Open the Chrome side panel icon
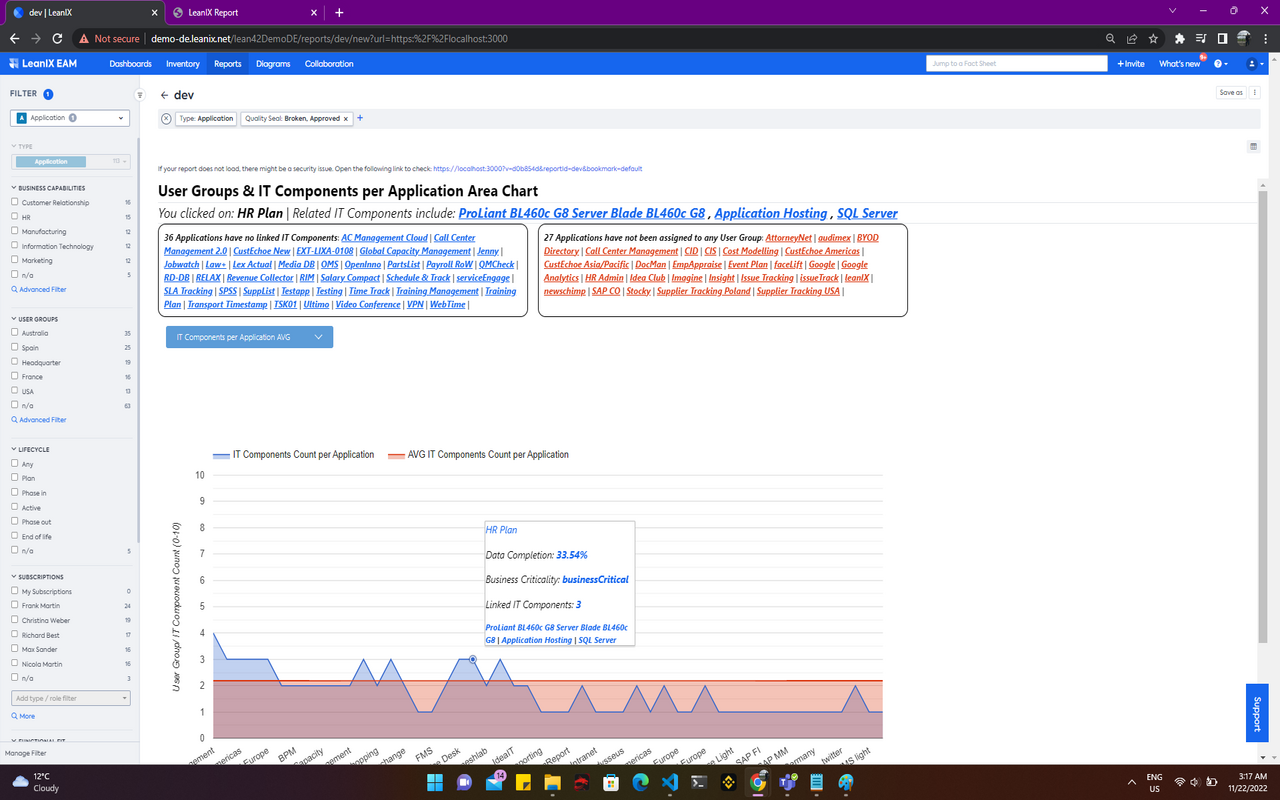This screenshot has width=1280, height=800. point(1222,38)
